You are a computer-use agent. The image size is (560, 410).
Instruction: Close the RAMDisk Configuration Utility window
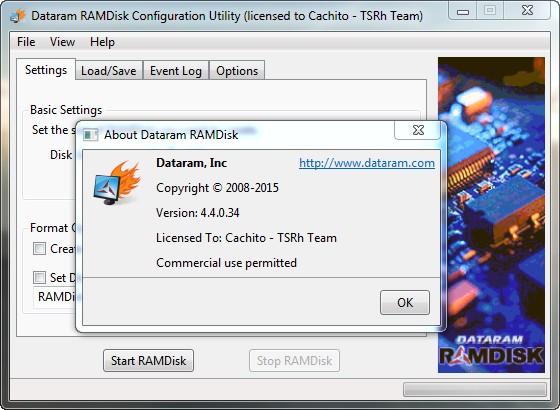point(527,11)
